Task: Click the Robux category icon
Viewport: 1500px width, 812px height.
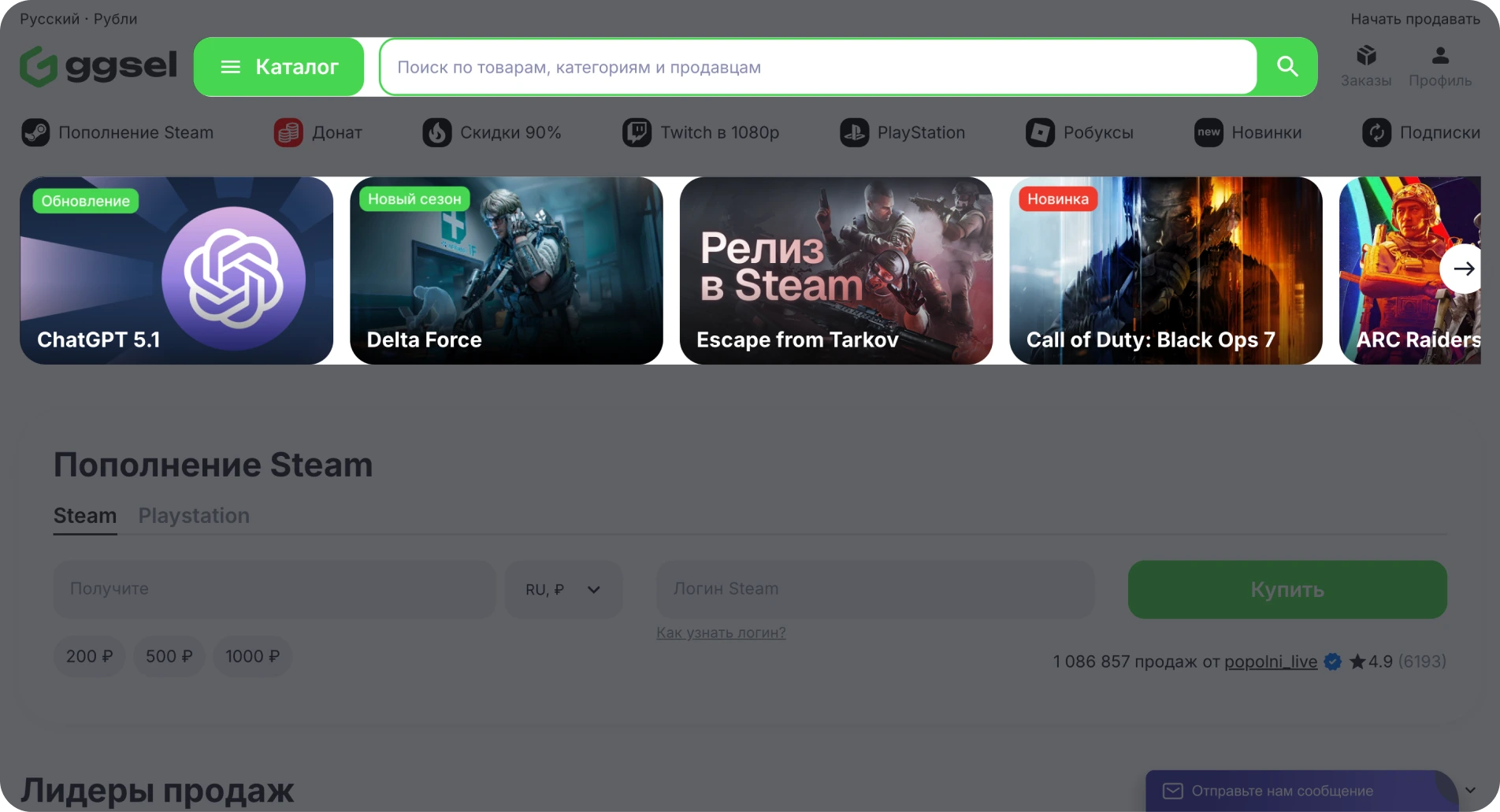Action: (1040, 132)
